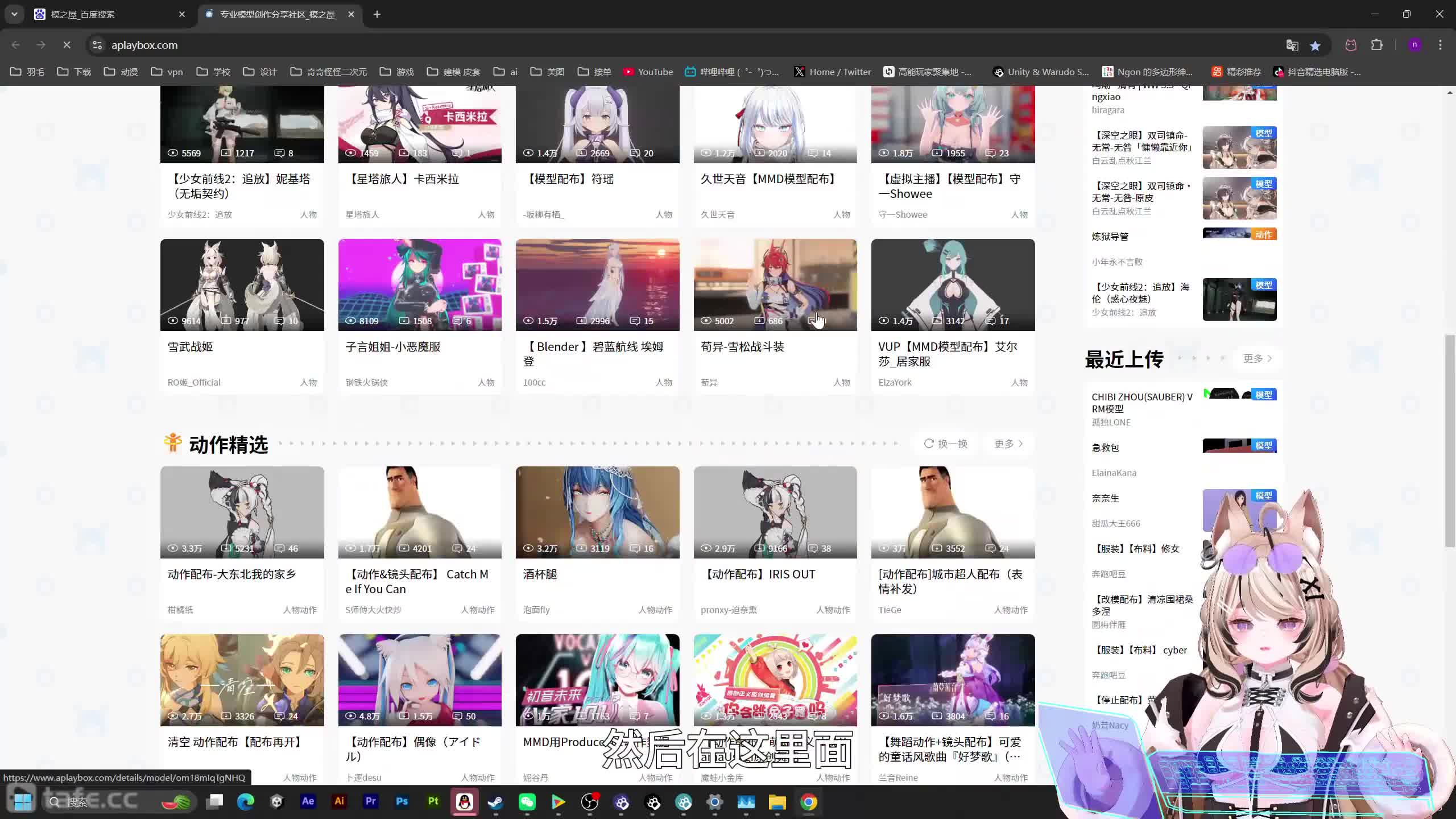Launch Illustrator from taskbar
The image size is (1456, 819).
[340, 801]
